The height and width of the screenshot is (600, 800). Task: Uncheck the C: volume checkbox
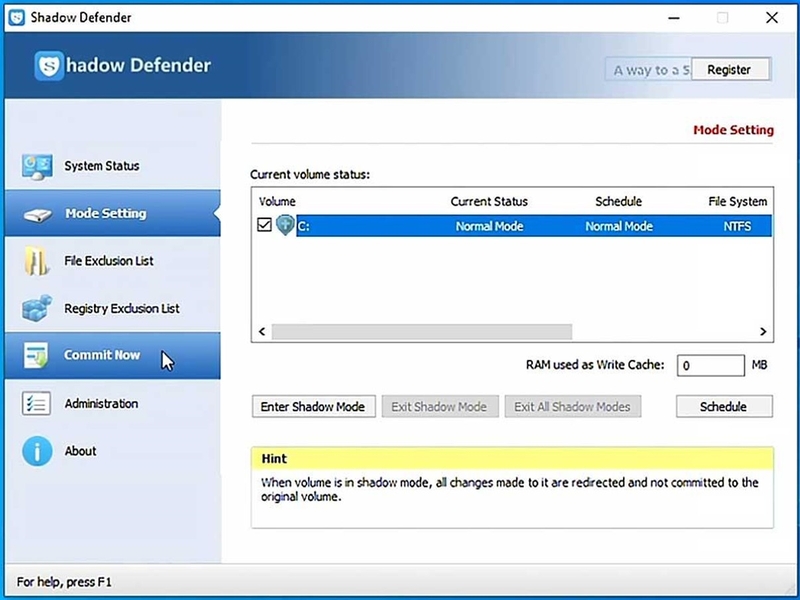(x=264, y=224)
